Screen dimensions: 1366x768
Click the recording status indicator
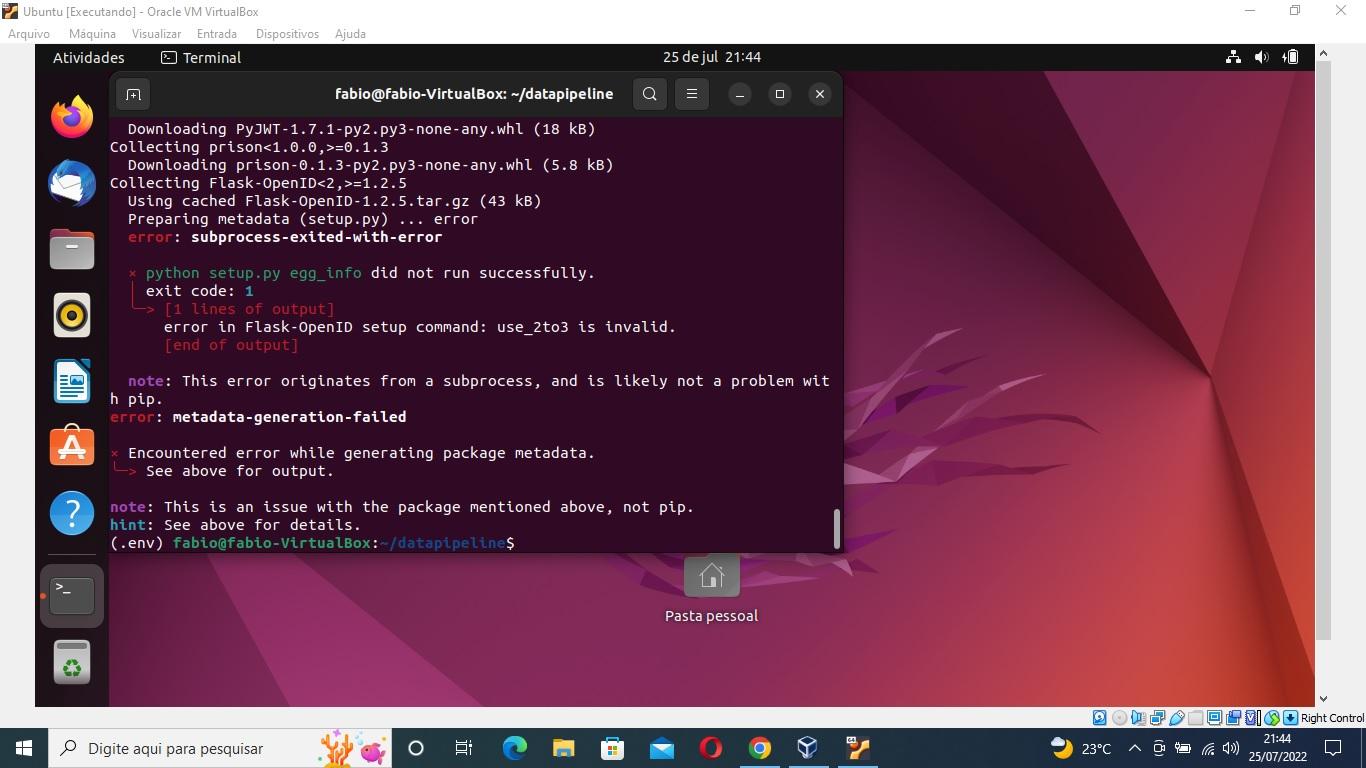pyautogui.click(x=1233, y=718)
